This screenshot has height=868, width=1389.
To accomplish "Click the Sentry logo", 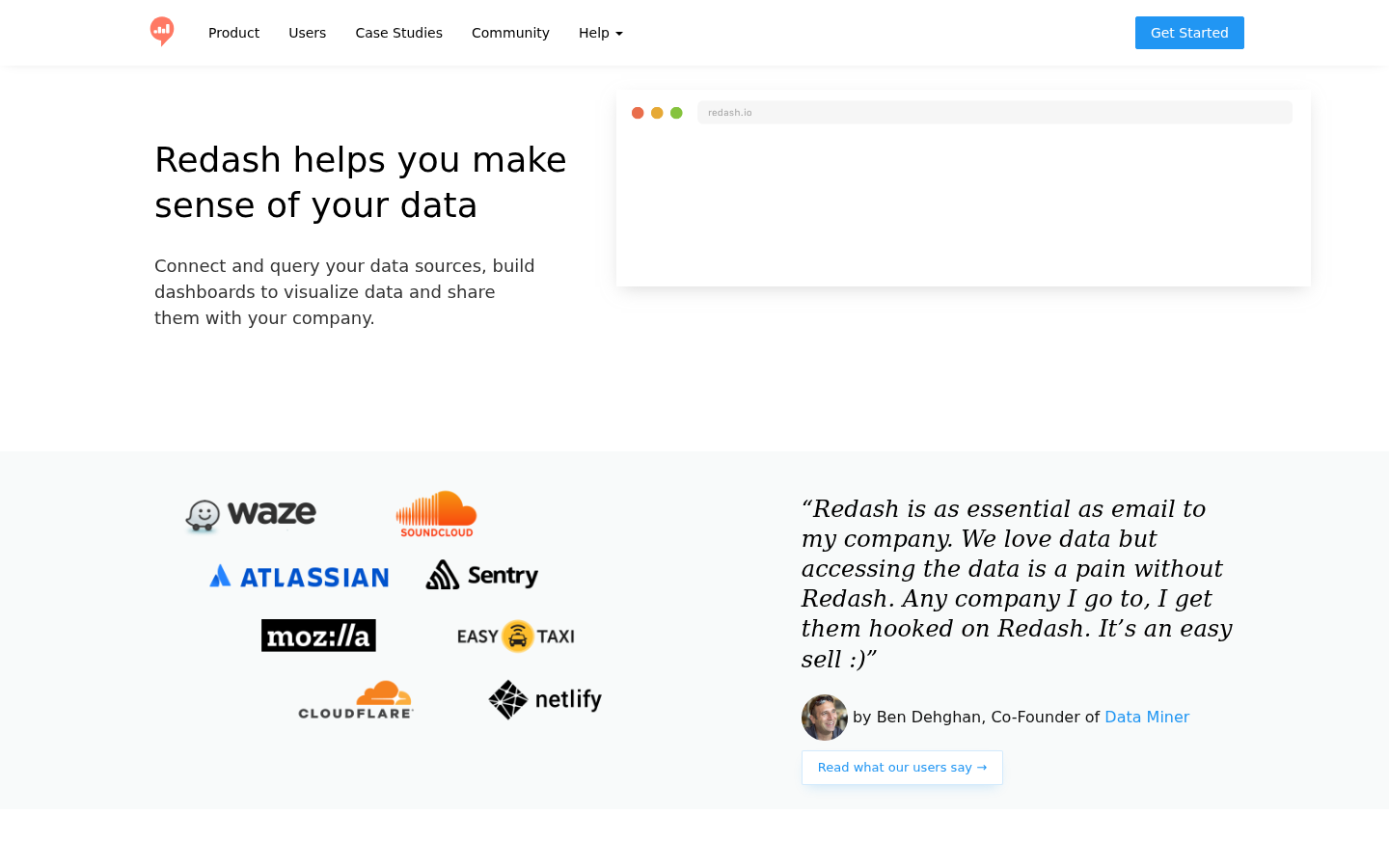I will [482, 575].
